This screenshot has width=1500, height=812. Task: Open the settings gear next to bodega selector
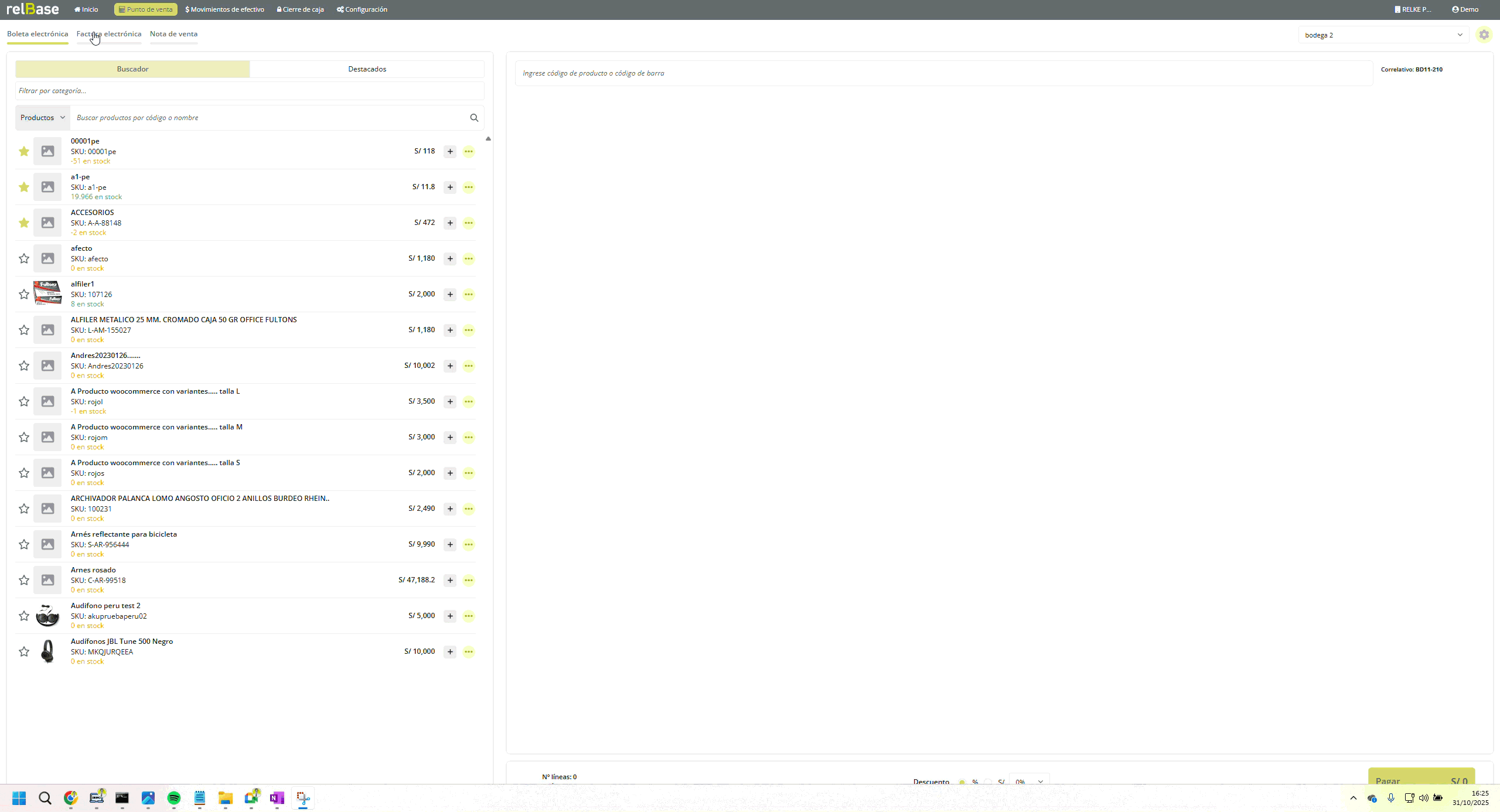click(1484, 35)
